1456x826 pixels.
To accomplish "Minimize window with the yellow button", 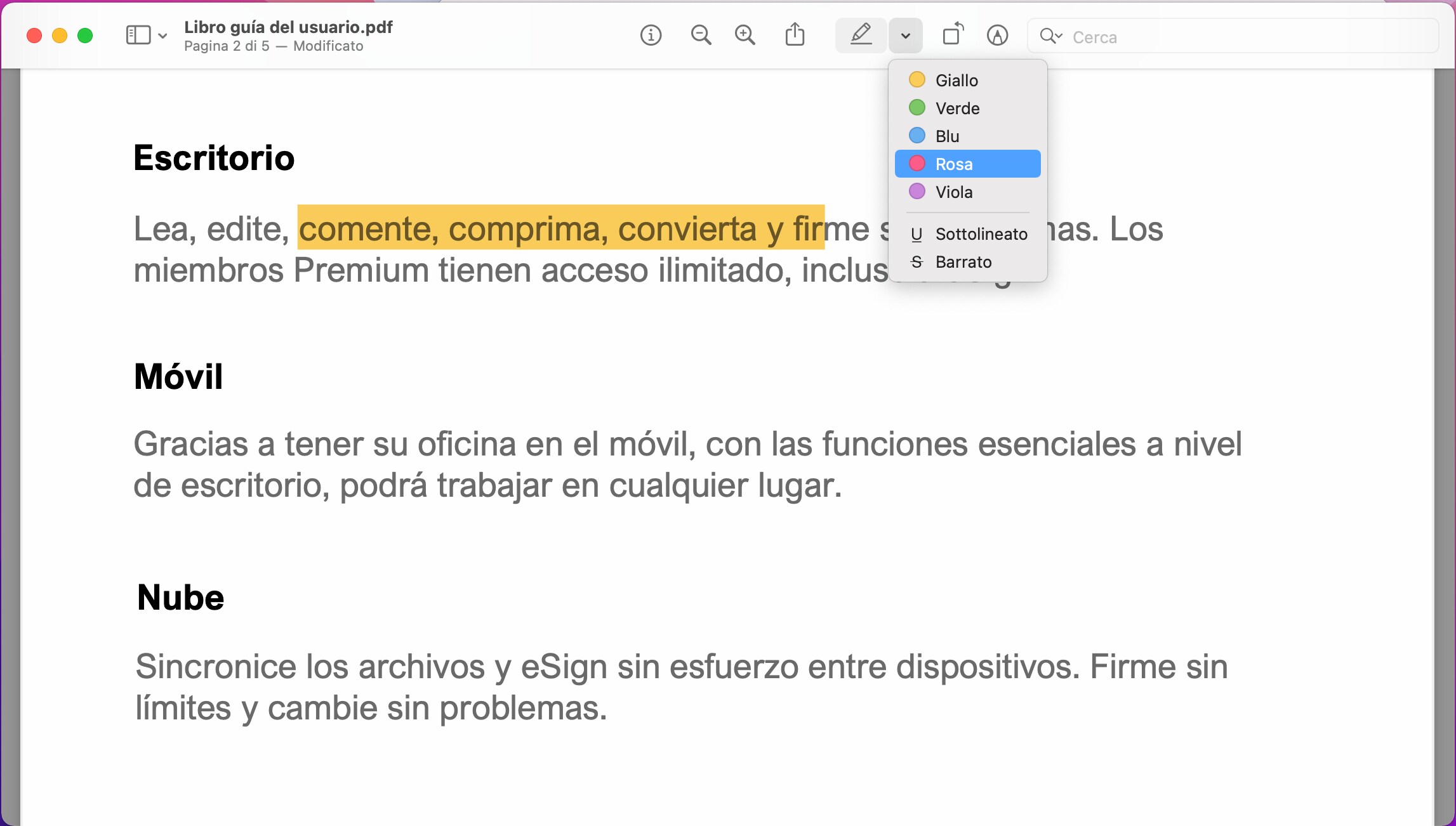I will click(x=60, y=36).
